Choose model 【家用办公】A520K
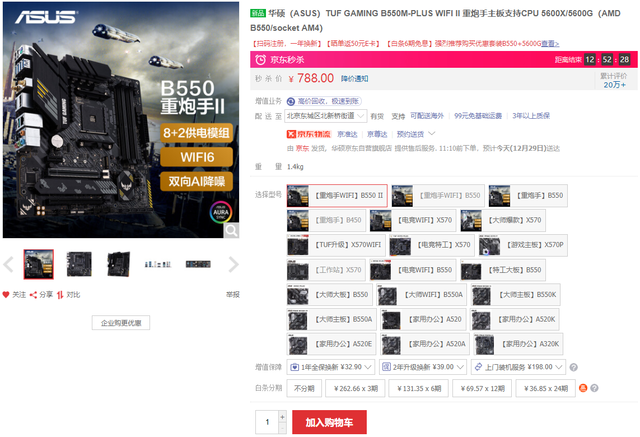 click(x=515, y=319)
